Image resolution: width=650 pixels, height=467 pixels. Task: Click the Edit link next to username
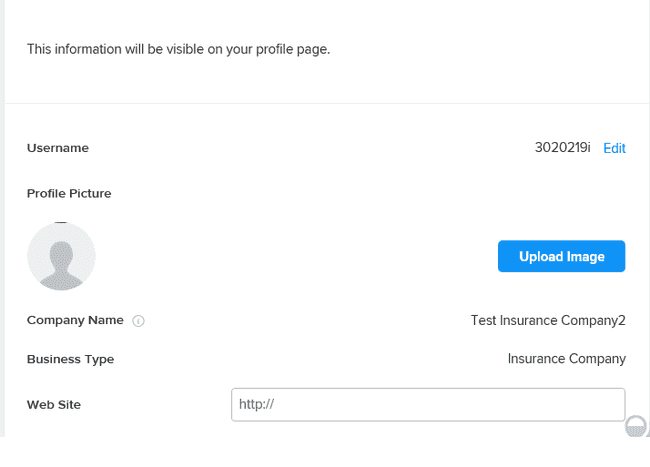[x=614, y=148]
